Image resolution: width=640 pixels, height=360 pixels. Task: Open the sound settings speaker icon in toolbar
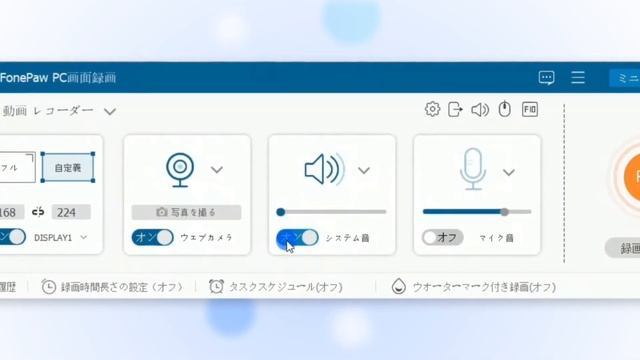coord(480,109)
